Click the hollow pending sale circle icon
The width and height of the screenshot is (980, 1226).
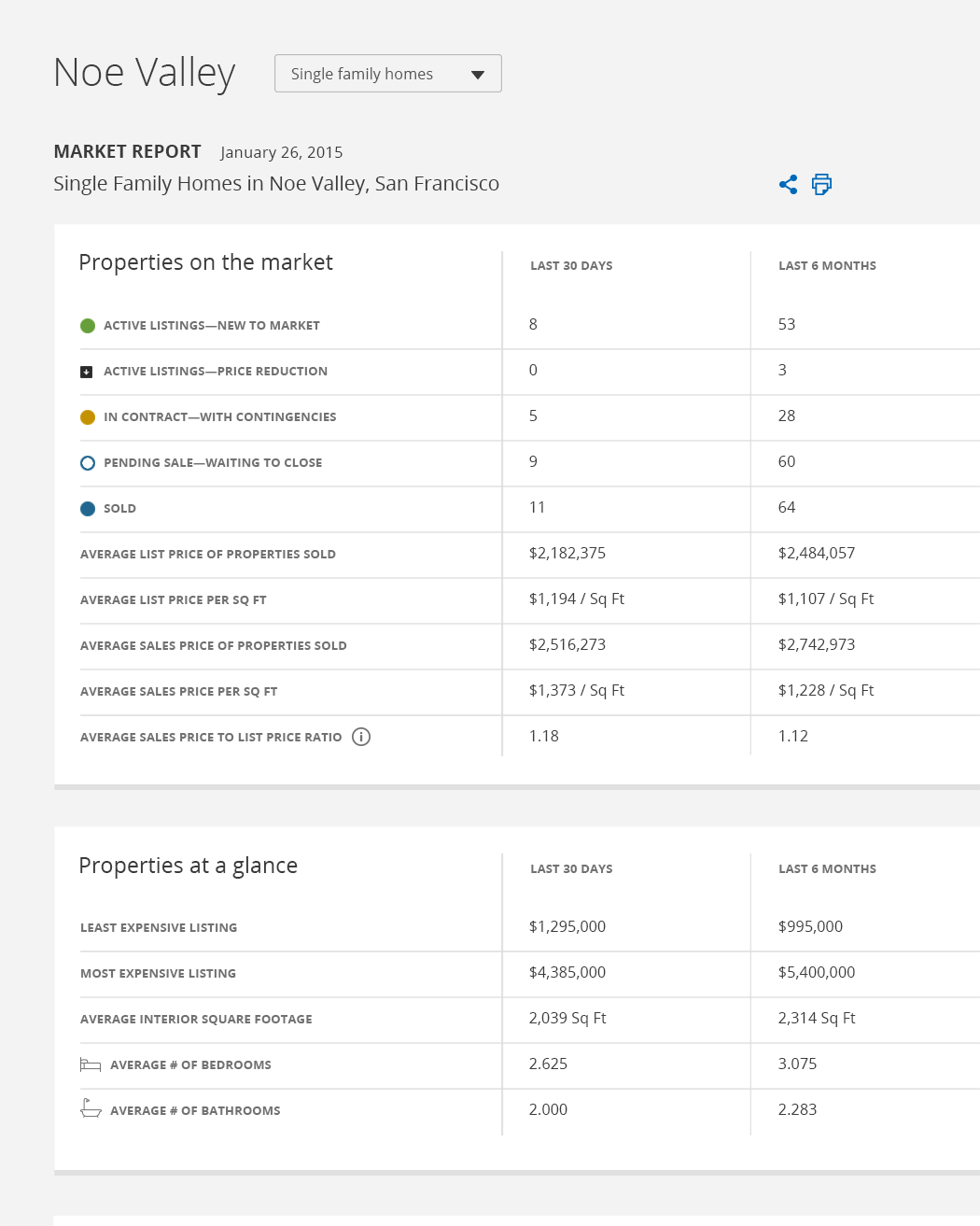[x=88, y=463]
